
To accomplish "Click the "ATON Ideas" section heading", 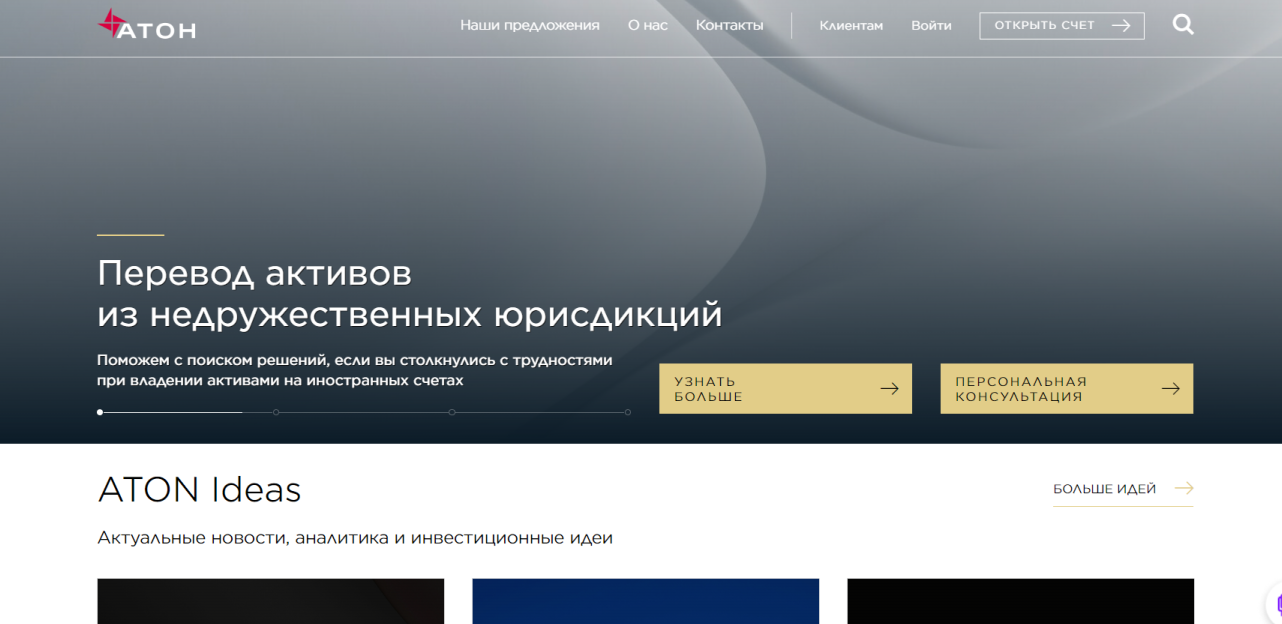I will (x=199, y=490).
